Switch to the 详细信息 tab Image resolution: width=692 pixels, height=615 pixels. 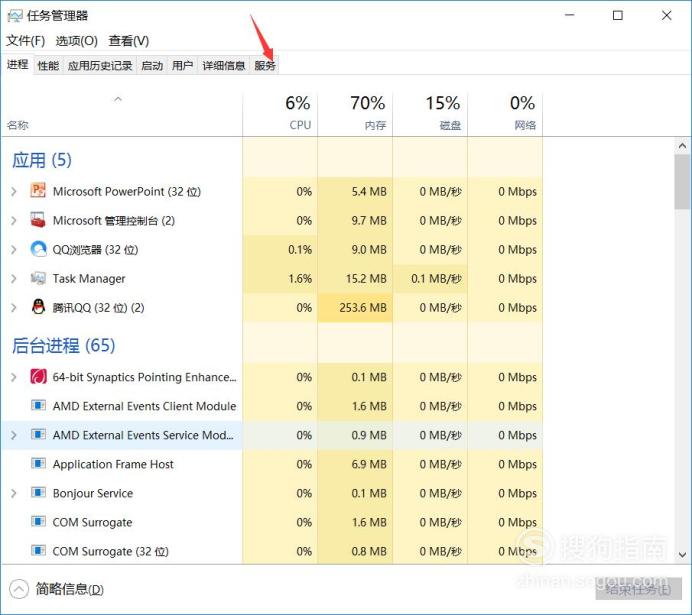click(224, 66)
